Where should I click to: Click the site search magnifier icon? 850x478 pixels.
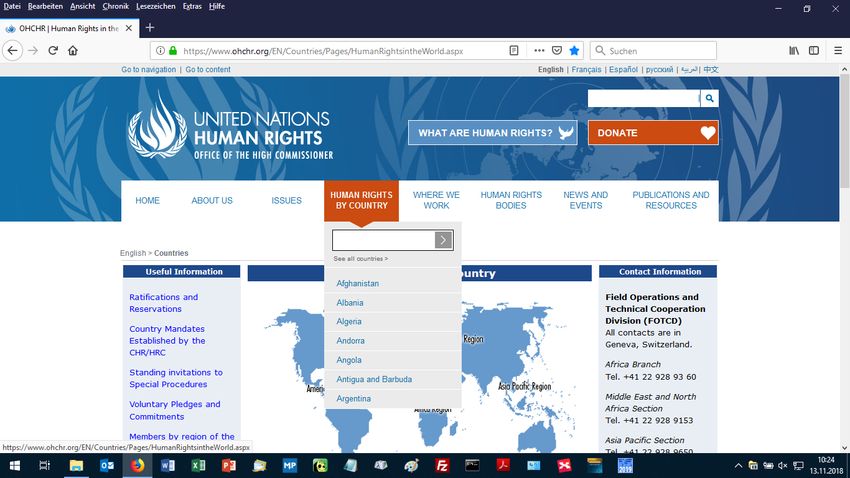709,98
